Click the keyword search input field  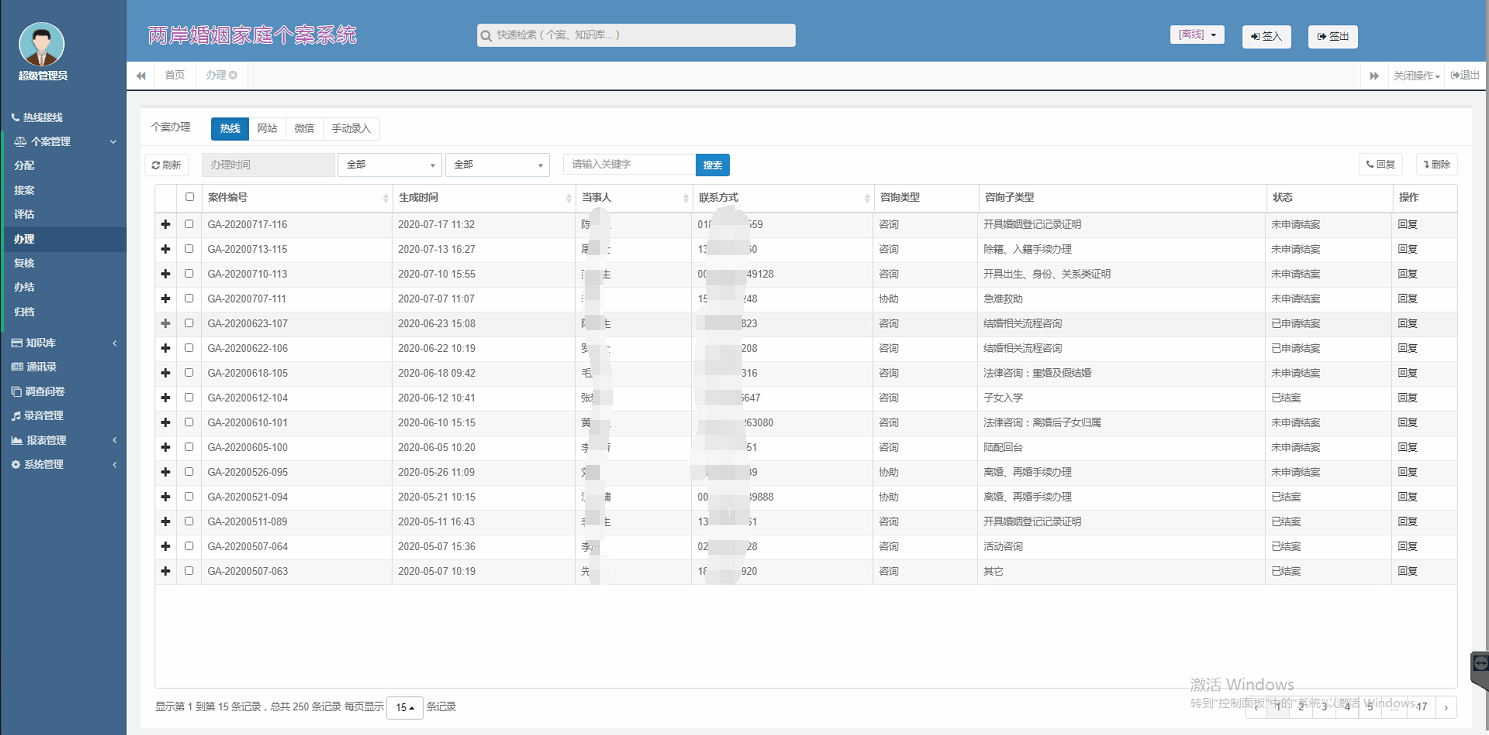pyautogui.click(x=628, y=165)
